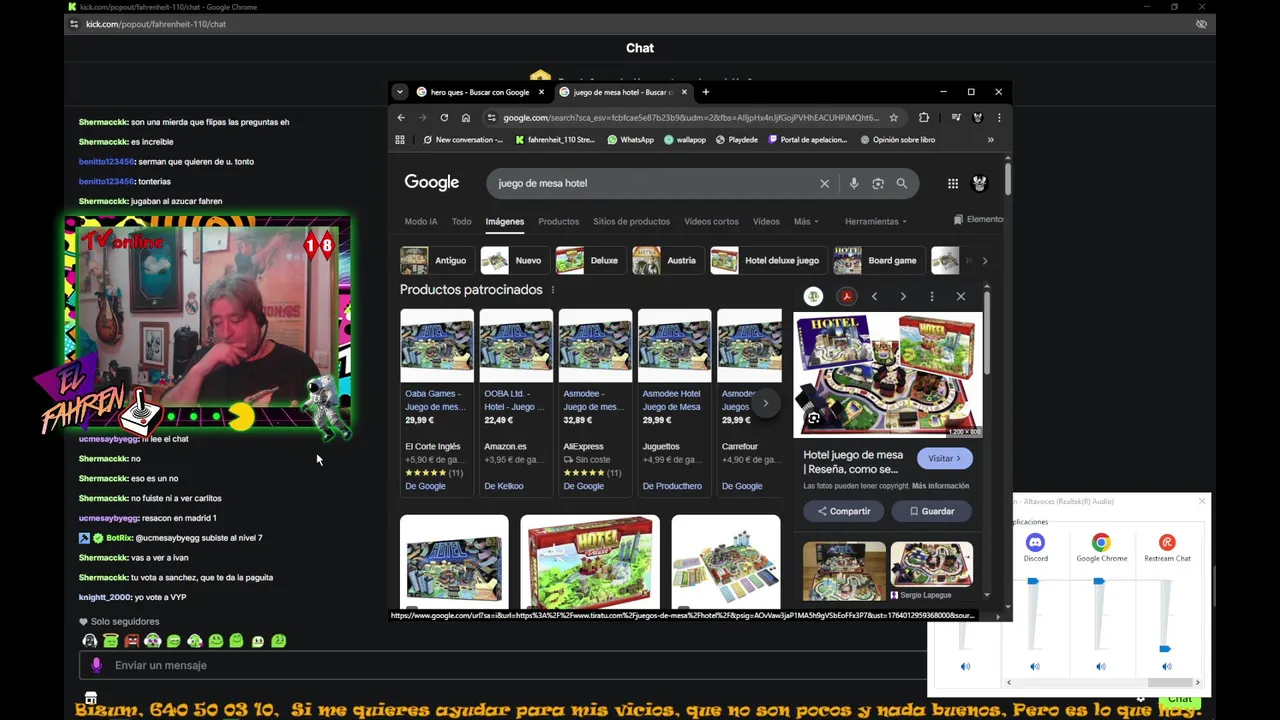The height and width of the screenshot is (720, 1280).
Task: Select the Videos cortos tab
Action: click(x=712, y=221)
